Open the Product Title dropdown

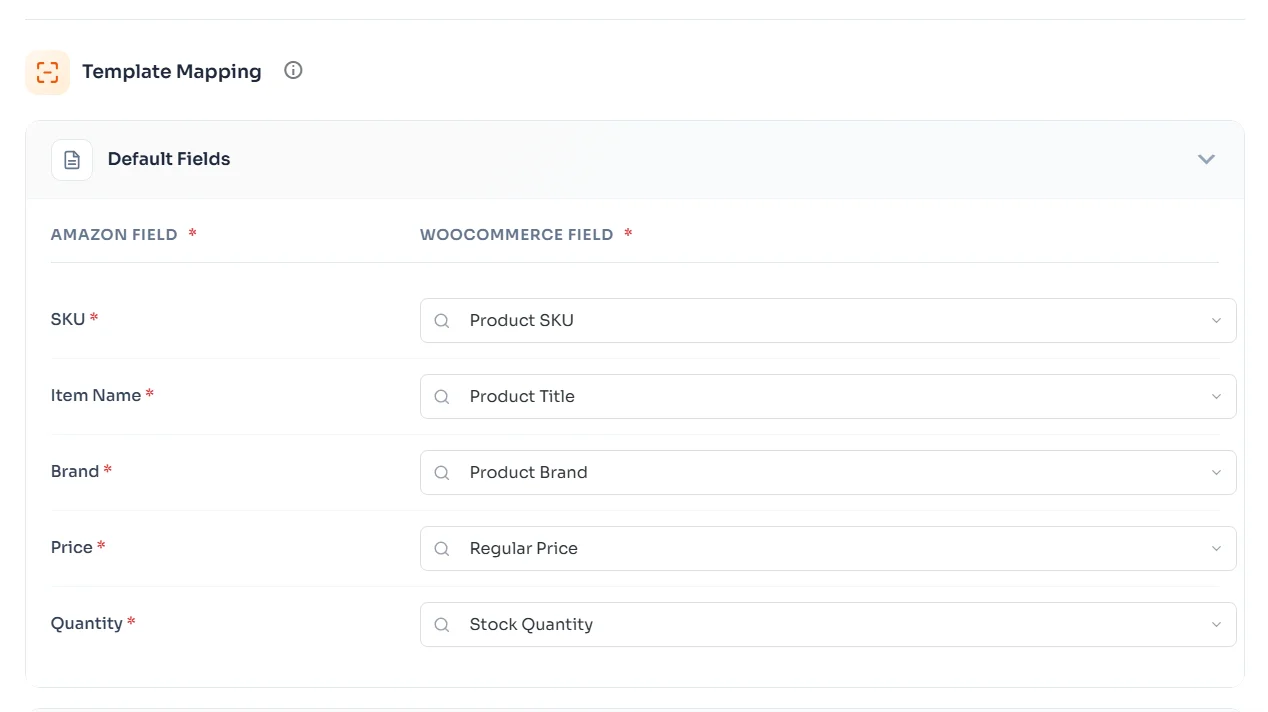pyautogui.click(x=1216, y=396)
